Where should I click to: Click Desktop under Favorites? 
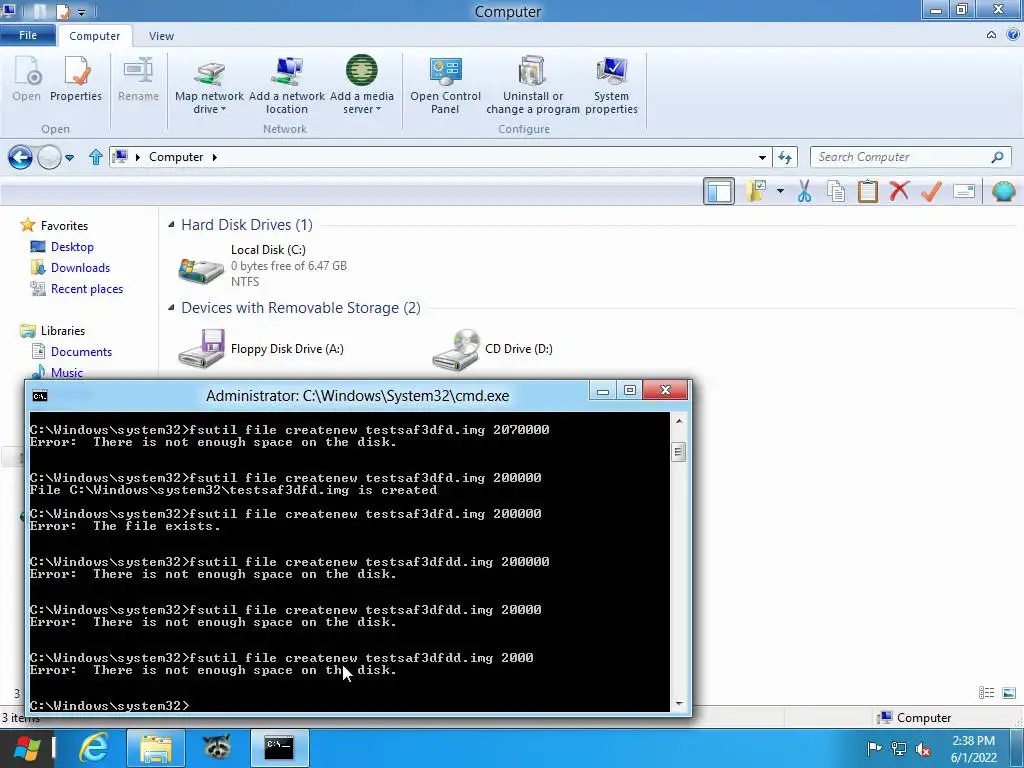point(72,247)
